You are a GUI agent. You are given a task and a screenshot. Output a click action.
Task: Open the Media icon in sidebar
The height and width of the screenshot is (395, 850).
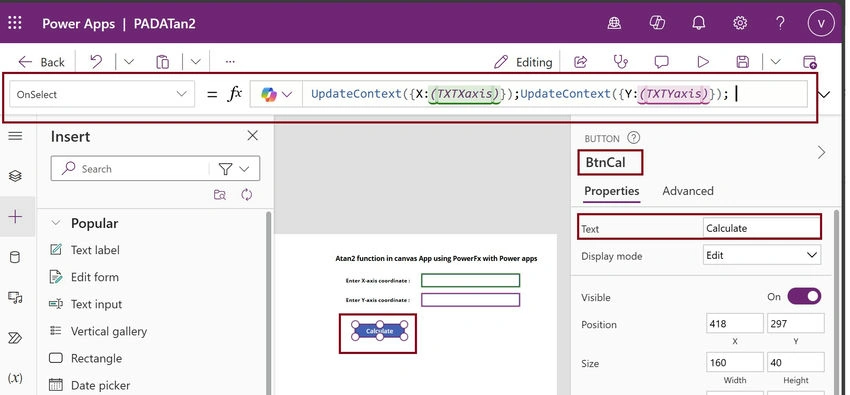(x=15, y=297)
